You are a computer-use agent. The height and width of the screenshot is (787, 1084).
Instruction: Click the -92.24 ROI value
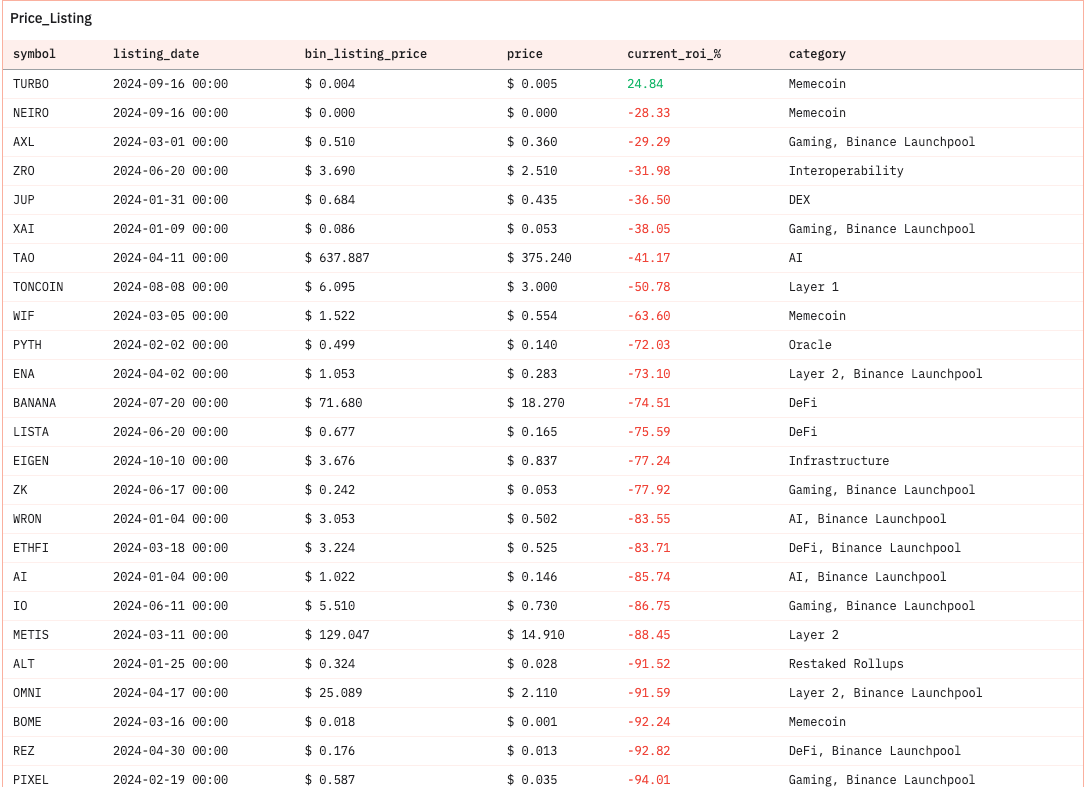648,723
